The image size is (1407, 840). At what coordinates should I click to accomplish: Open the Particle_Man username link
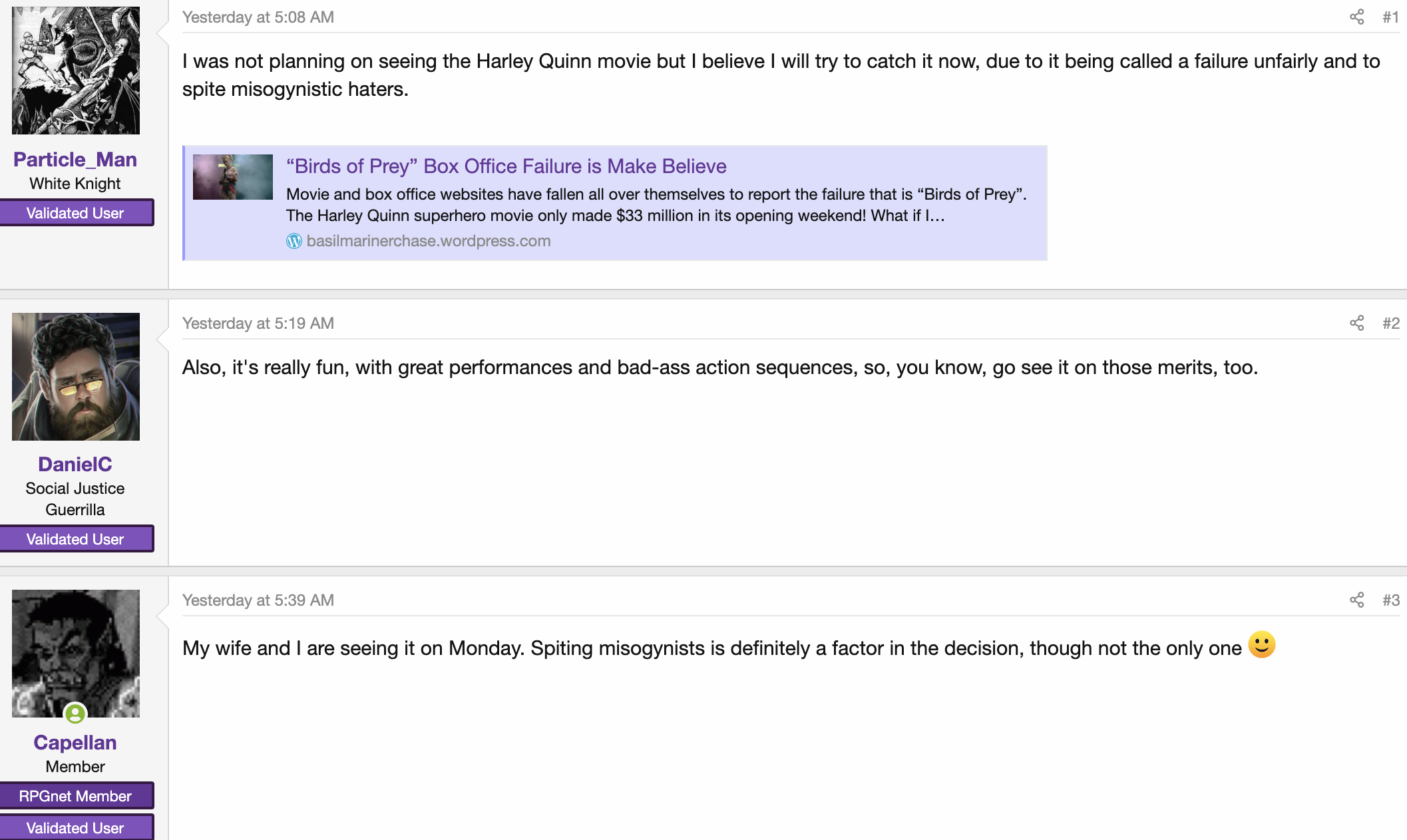click(75, 160)
